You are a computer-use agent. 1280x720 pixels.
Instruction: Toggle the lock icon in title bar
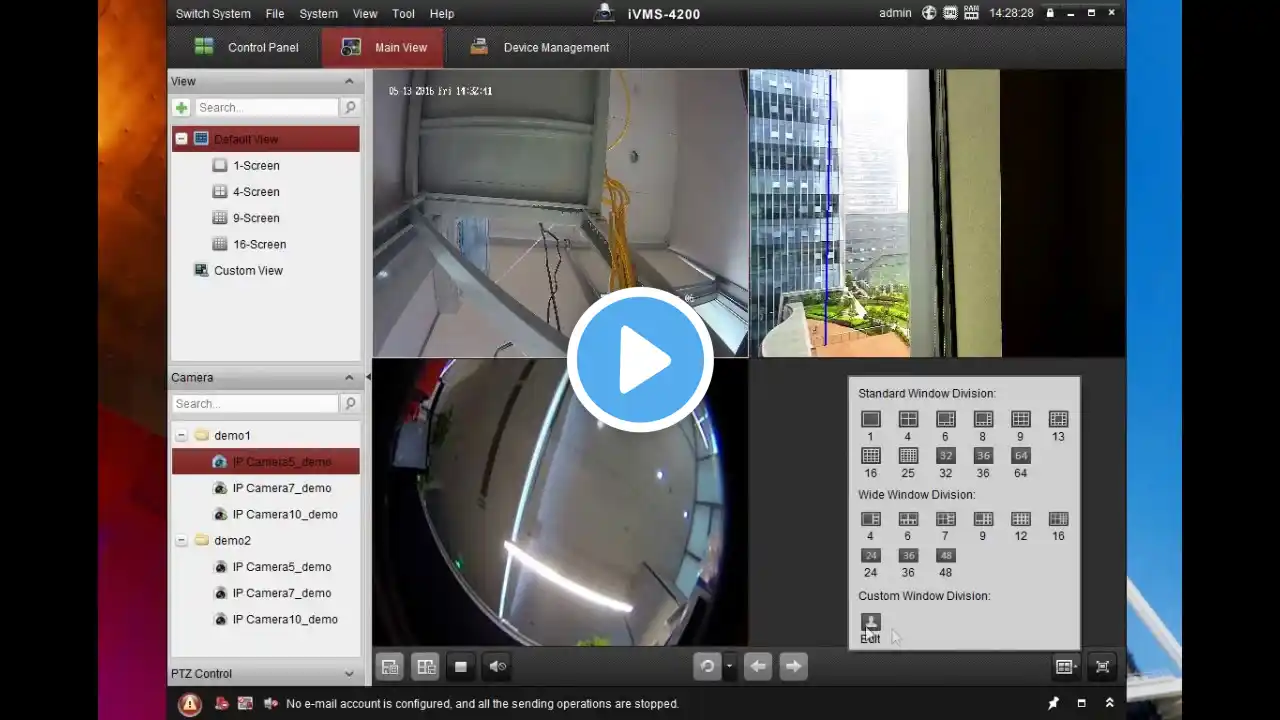(x=1050, y=13)
